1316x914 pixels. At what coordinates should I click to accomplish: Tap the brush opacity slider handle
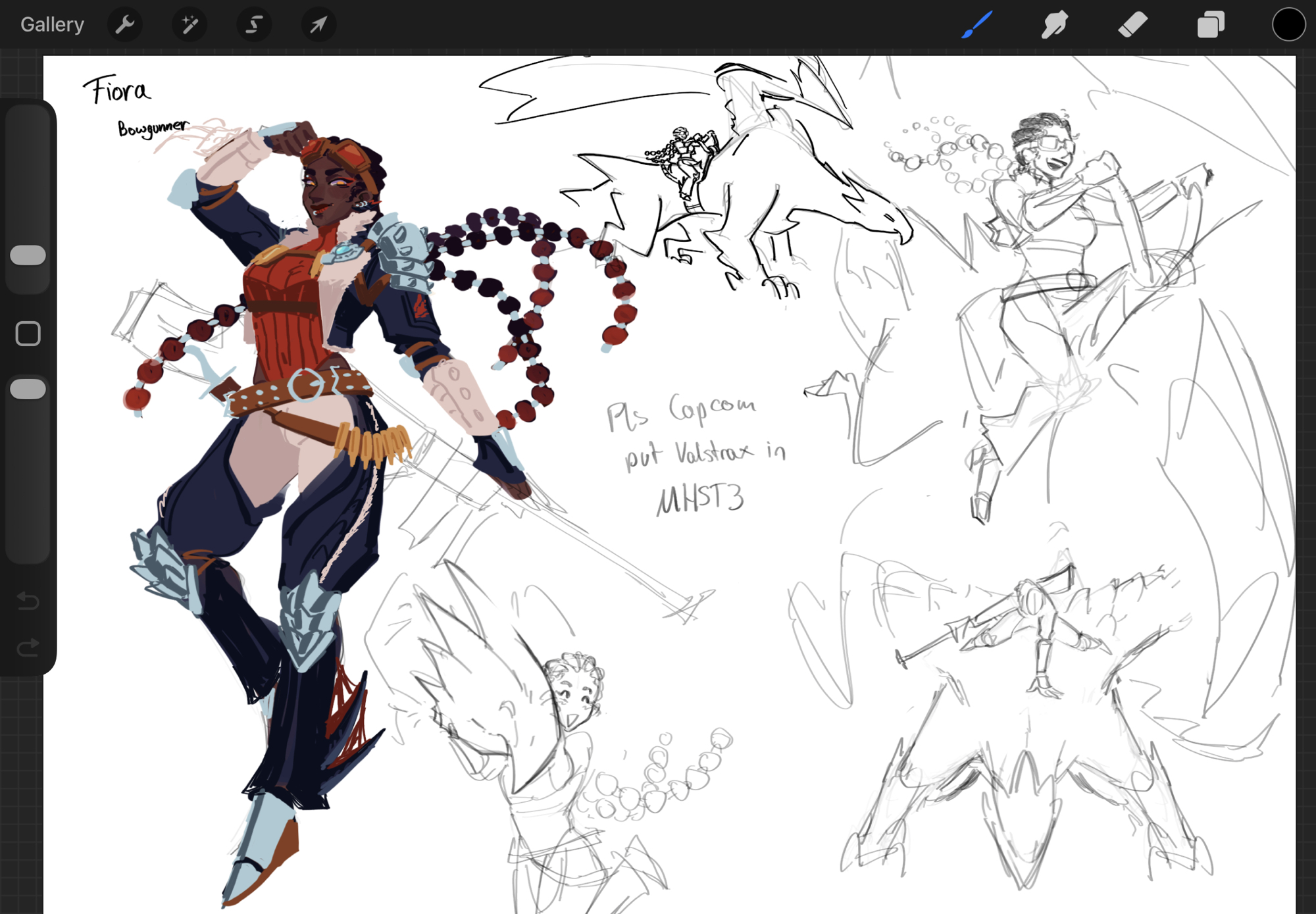tap(28, 389)
